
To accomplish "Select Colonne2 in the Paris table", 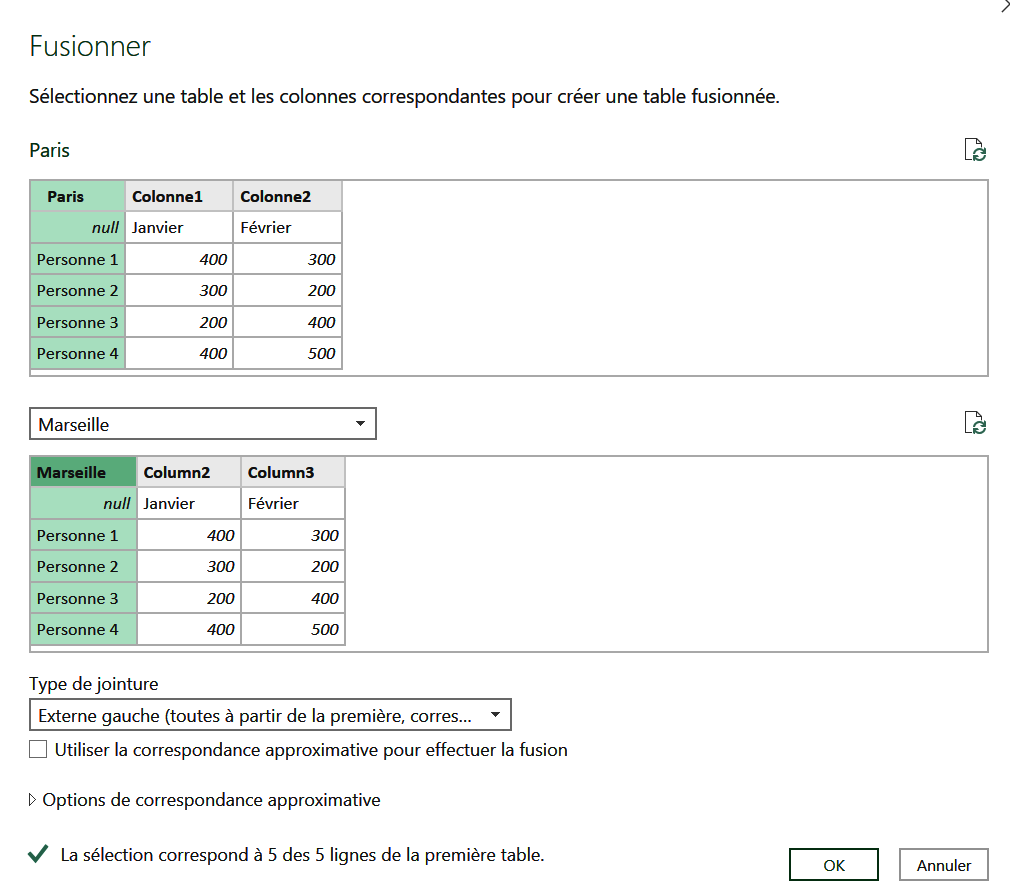I will click(287, 196).
